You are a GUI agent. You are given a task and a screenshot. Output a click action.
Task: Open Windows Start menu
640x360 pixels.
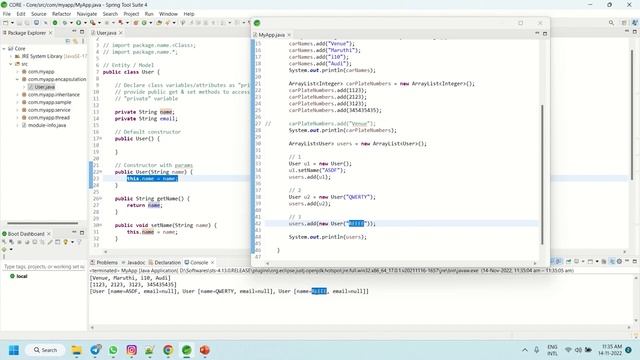point(13,350)
